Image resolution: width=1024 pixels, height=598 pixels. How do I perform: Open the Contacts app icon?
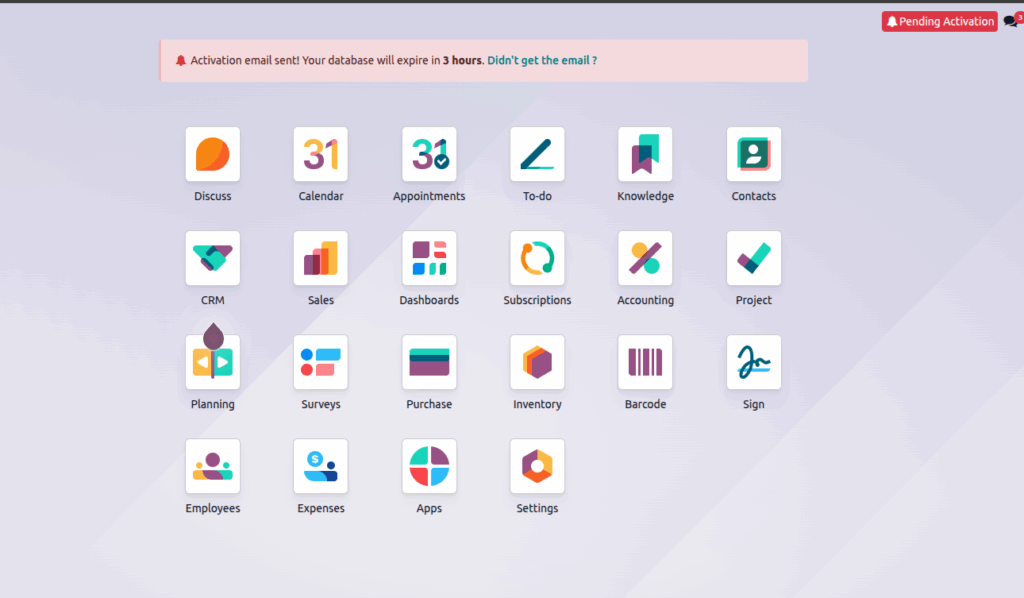754,154
